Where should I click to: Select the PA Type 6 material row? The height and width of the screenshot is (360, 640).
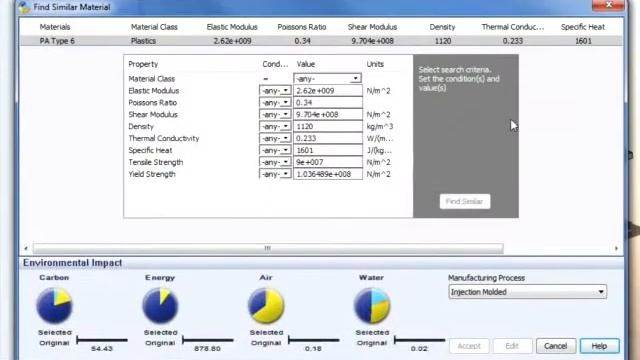[x=321, y=41]
